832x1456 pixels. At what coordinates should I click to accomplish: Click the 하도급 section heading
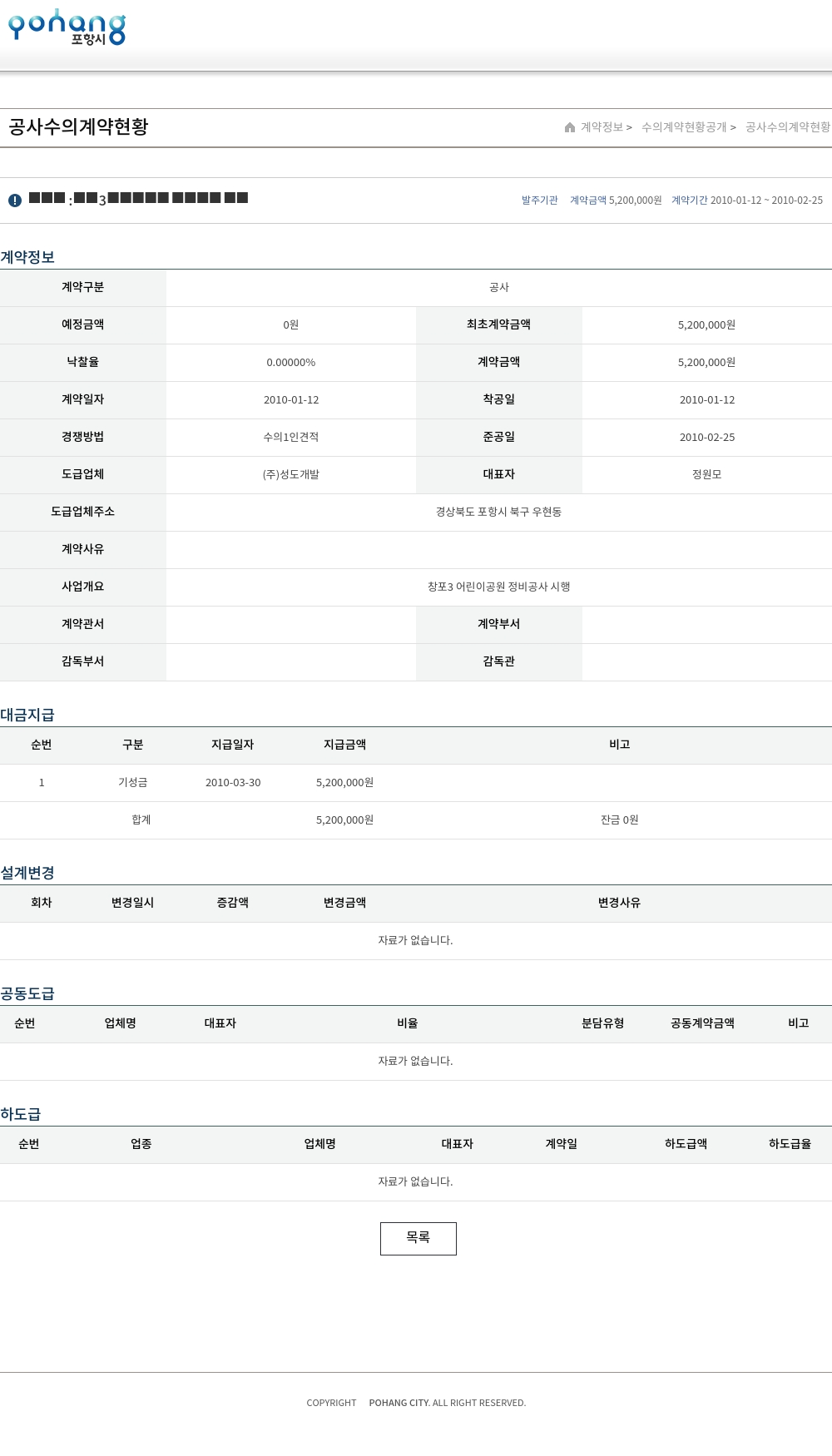[x=21, y=1114]
